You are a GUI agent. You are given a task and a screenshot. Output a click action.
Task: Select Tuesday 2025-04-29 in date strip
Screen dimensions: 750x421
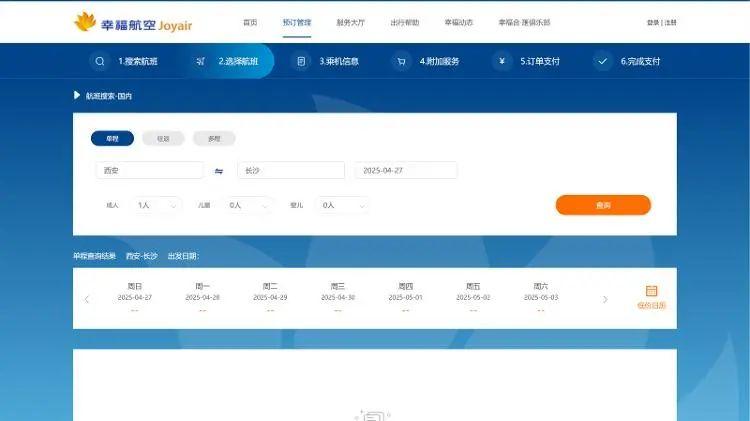[270, 298]
